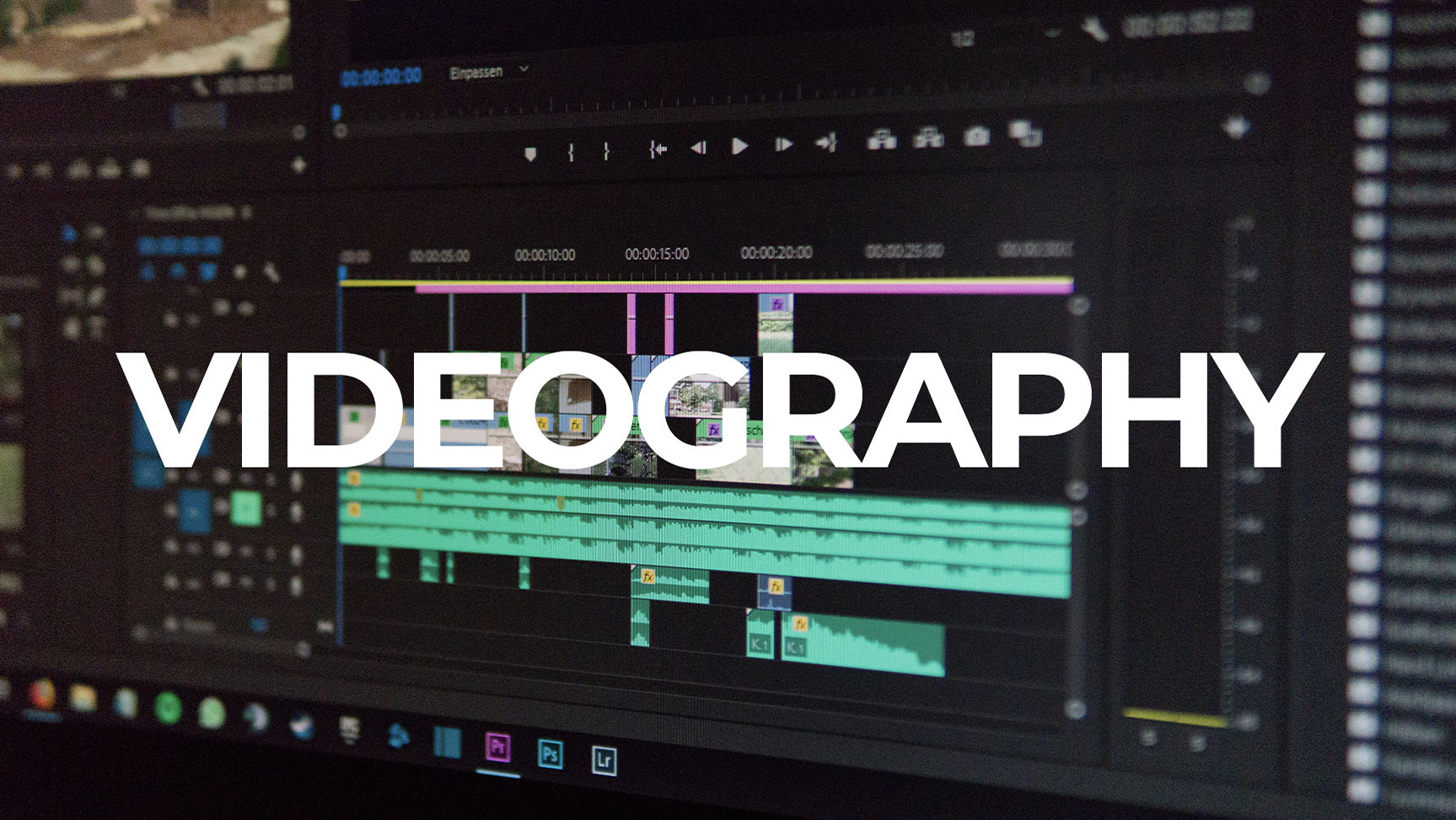
Task: Click the Program monitor duration timecode
Action: coord(1188,24)
